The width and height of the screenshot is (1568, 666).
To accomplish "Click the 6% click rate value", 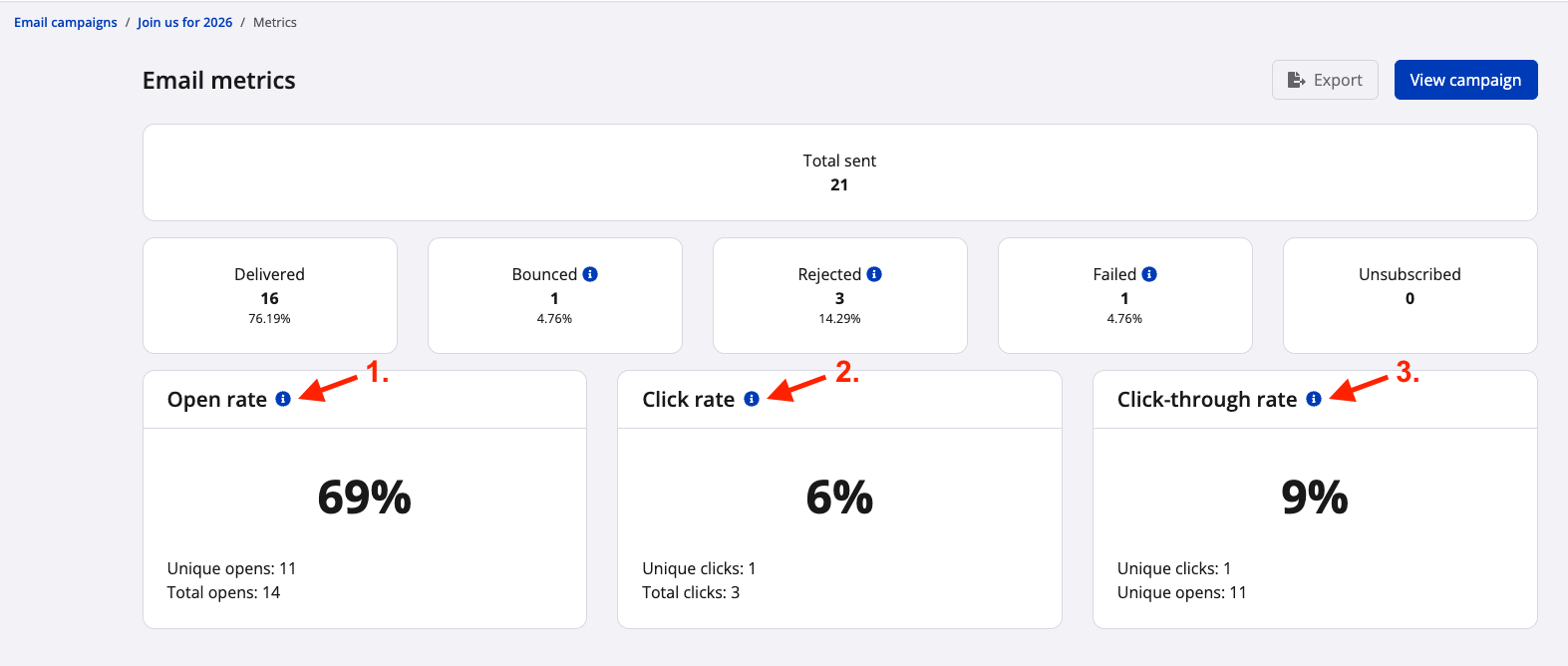I will [839, 497].
